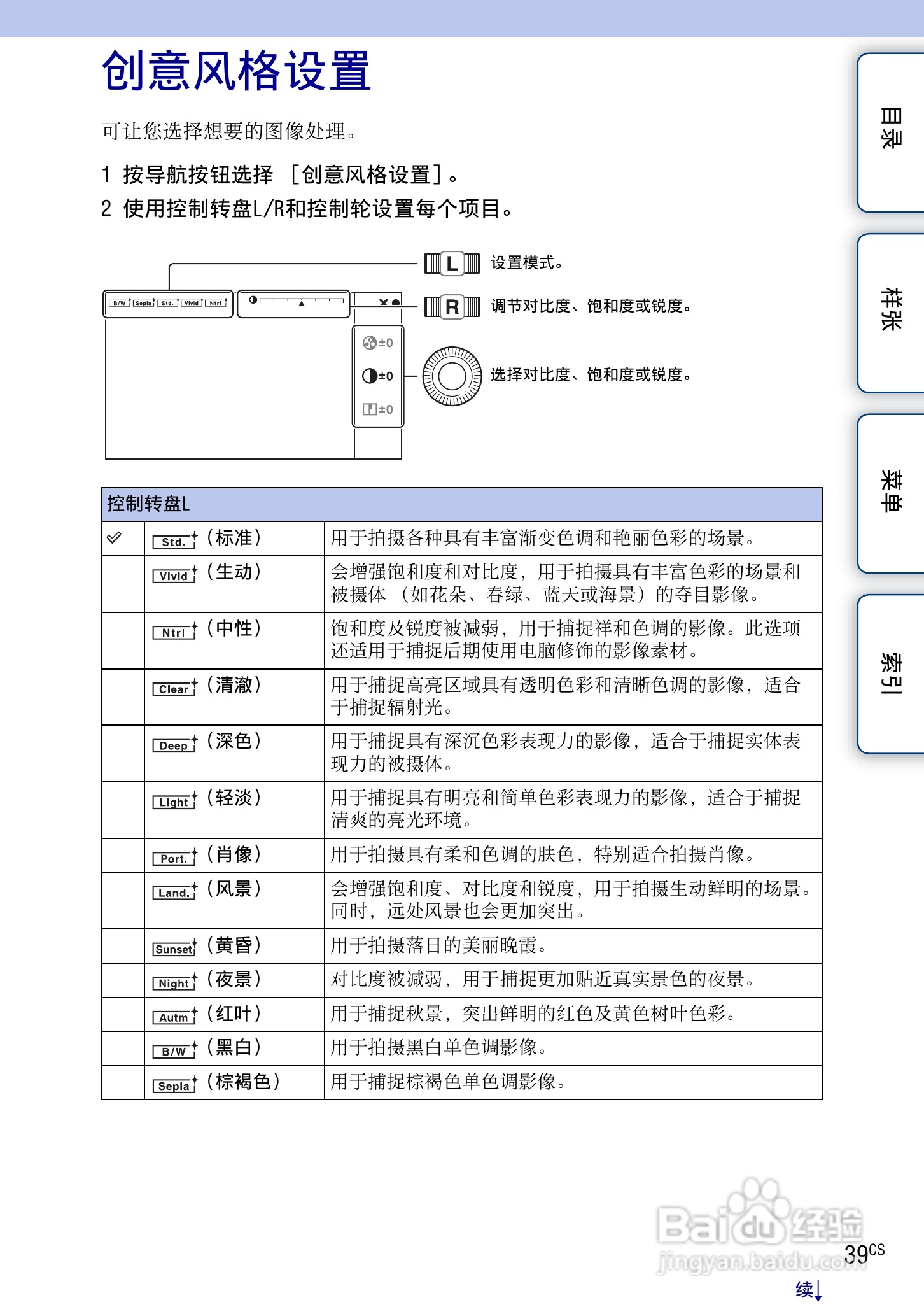The width and height of the screenshot is (924, 1314).
Task: Click the Sepia style icon in table
Action: (175, 1085)
